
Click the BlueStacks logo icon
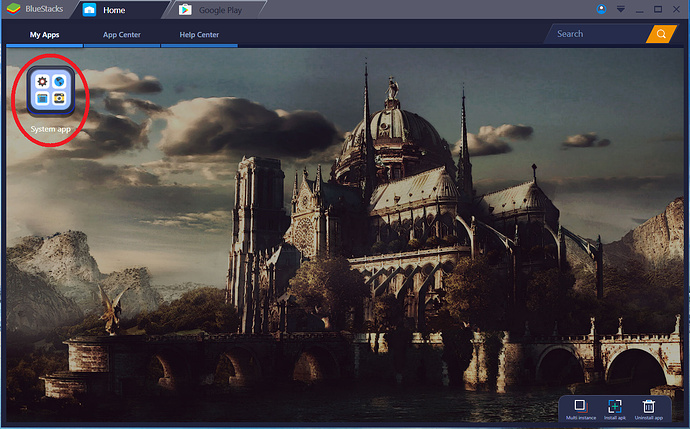click(x=14, y=9)
